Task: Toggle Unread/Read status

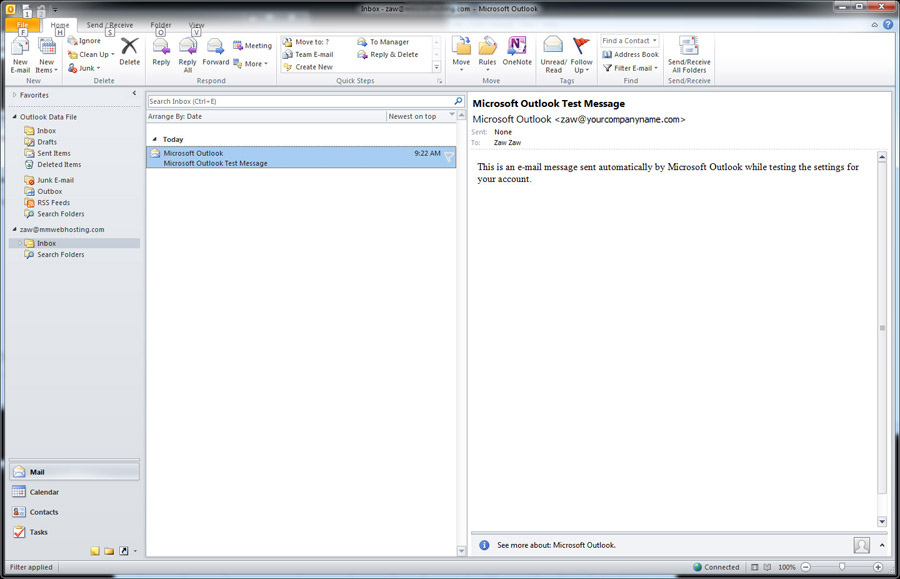Action: pos(553,55)
